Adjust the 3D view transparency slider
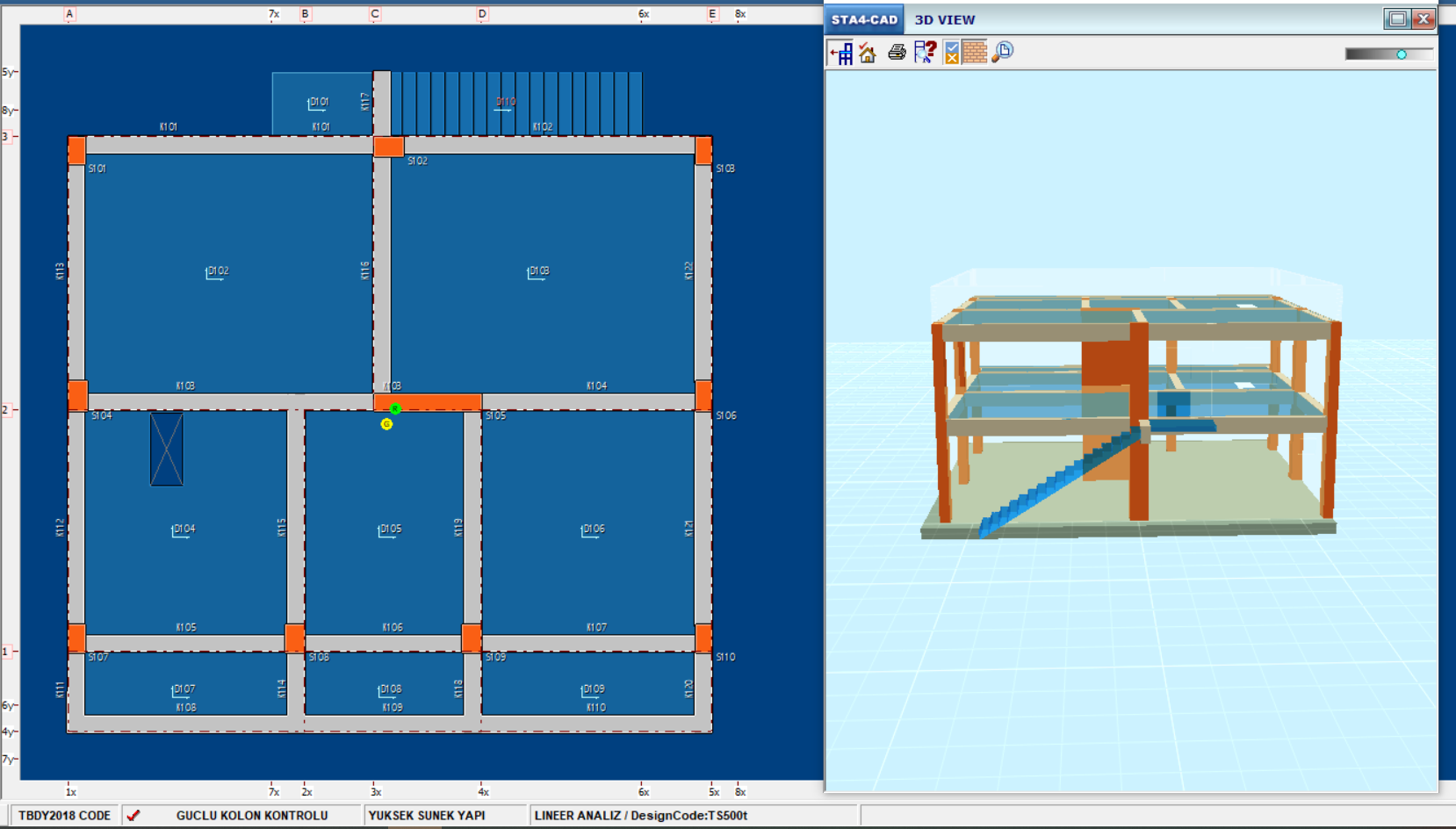Image resolution: width=1456 pixels, height=829 pixels. 1402,54
